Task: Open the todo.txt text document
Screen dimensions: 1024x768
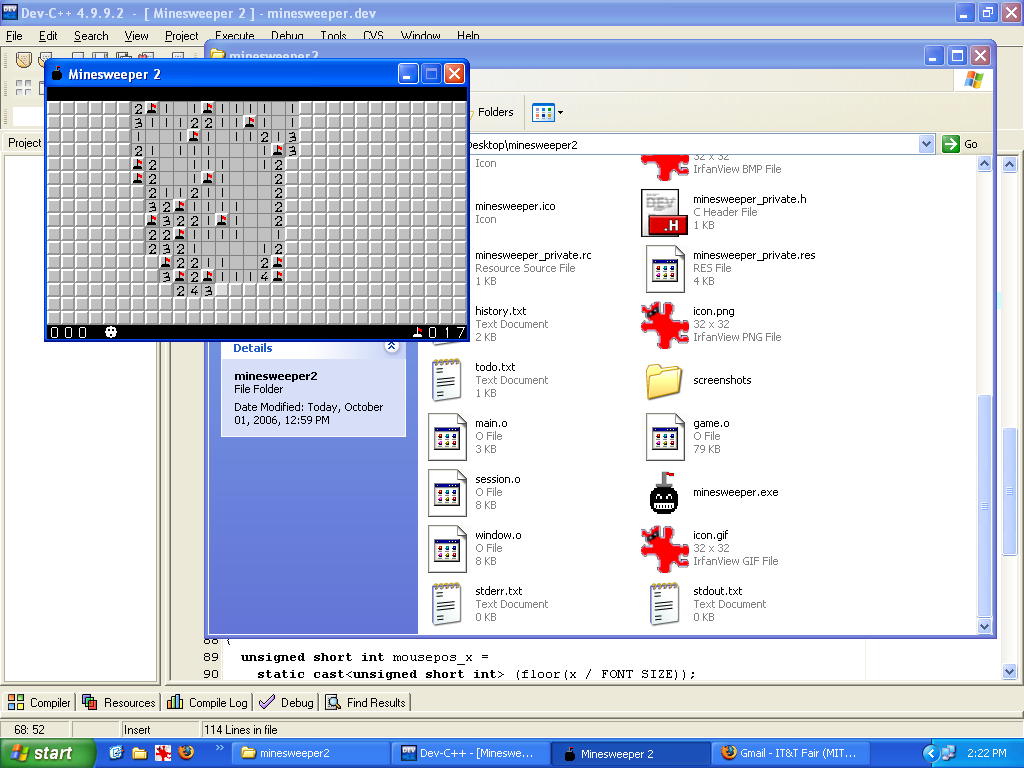Action: coord(446,380)
